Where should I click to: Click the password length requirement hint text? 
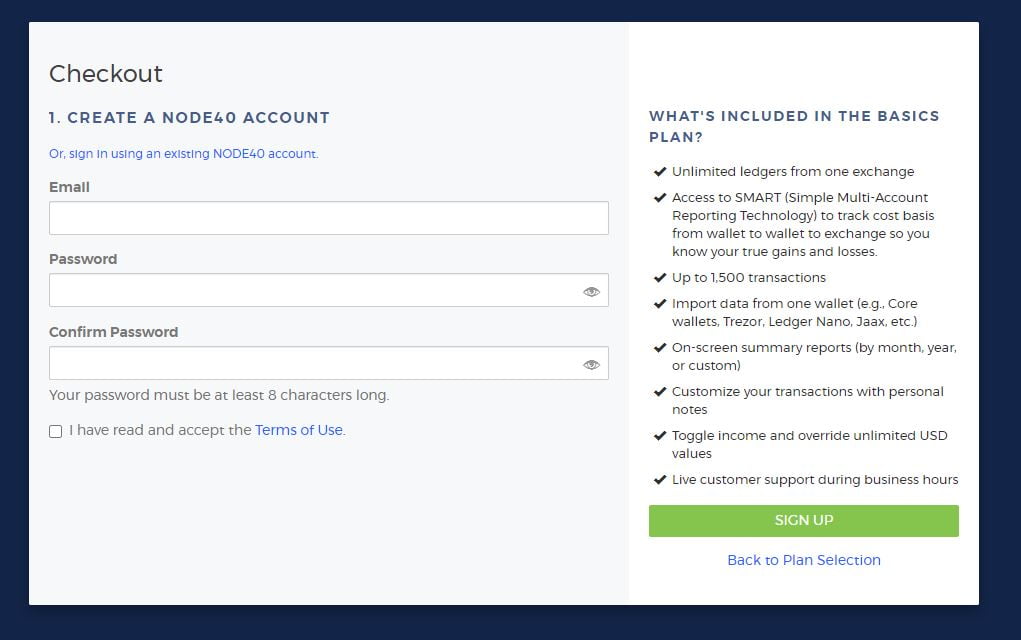[219, 395]
